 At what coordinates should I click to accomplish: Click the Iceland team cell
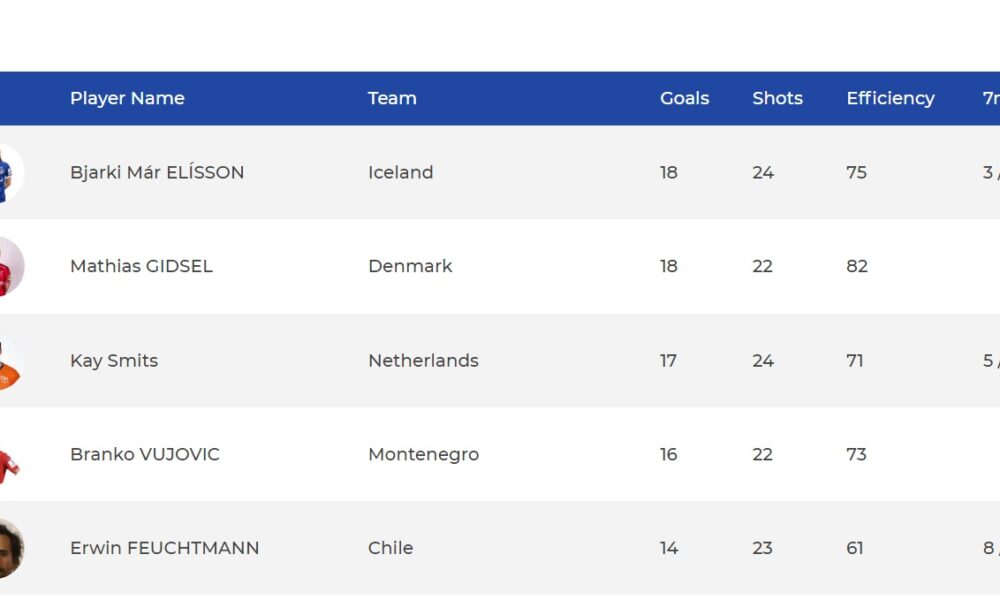pyautogui.click(x=401, y=173)
